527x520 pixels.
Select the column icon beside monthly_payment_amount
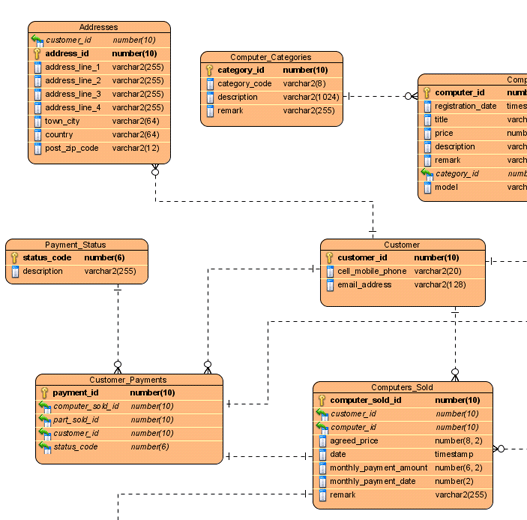[x=322, y=468]
